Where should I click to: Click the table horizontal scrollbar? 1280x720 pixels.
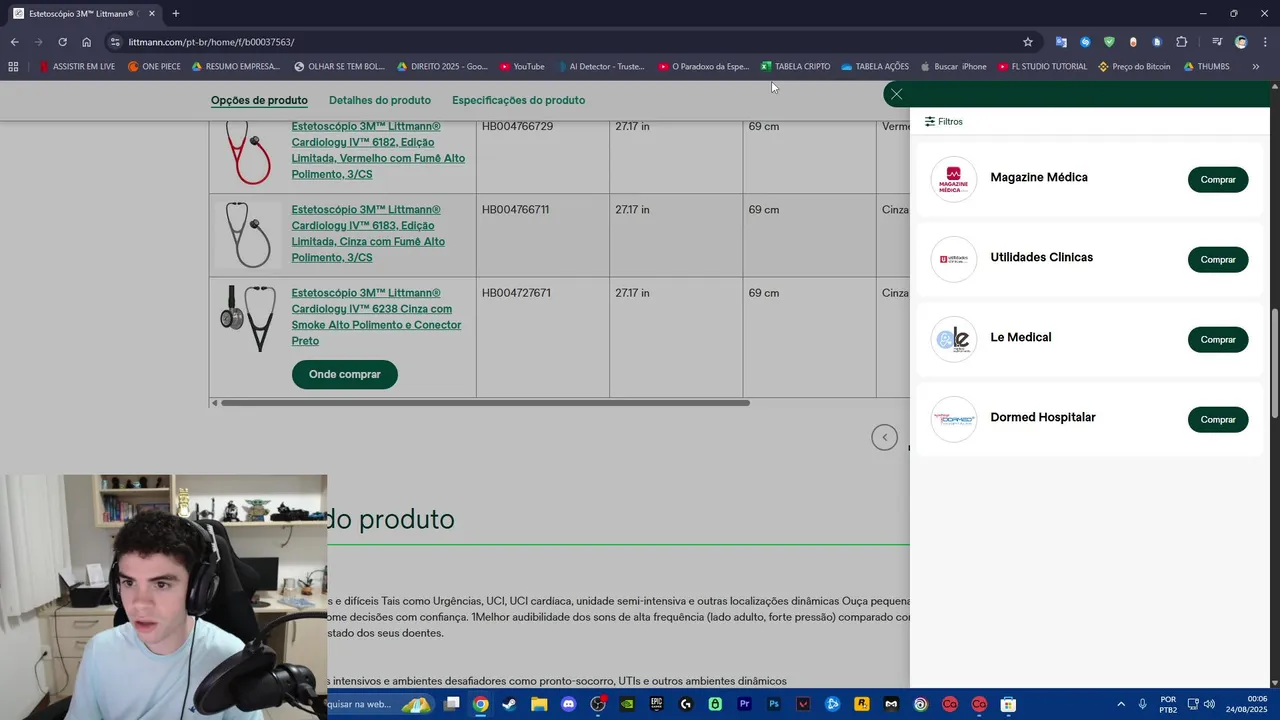[x=485, y=403]
